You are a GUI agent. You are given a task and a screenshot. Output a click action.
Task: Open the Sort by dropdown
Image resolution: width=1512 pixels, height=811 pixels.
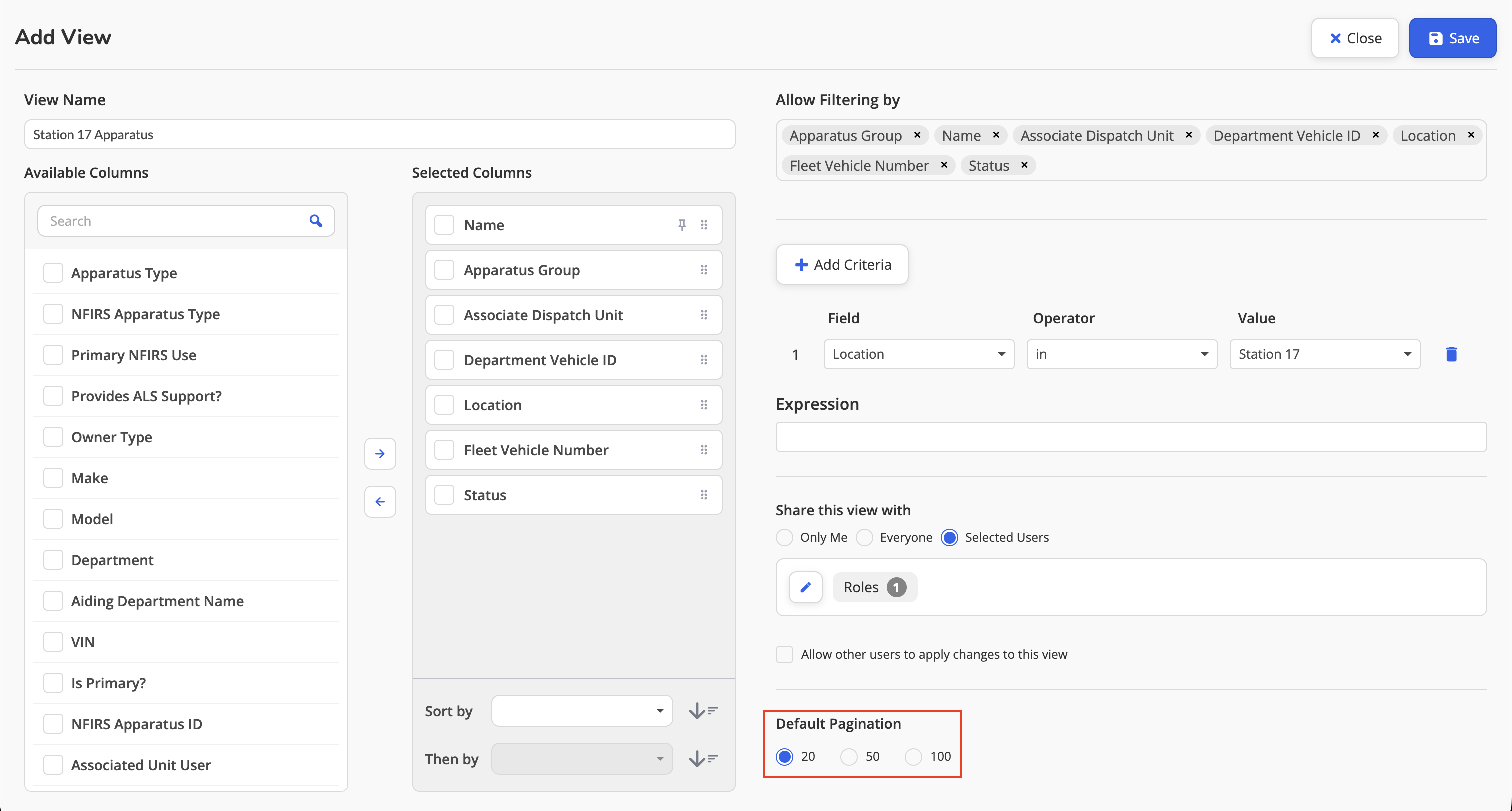click(x=581, y=711)
